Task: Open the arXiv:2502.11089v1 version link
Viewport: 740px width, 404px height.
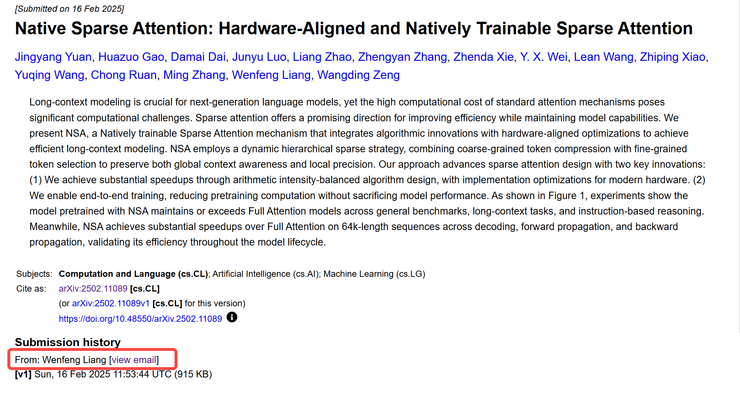Action: [x=110, y=303]
